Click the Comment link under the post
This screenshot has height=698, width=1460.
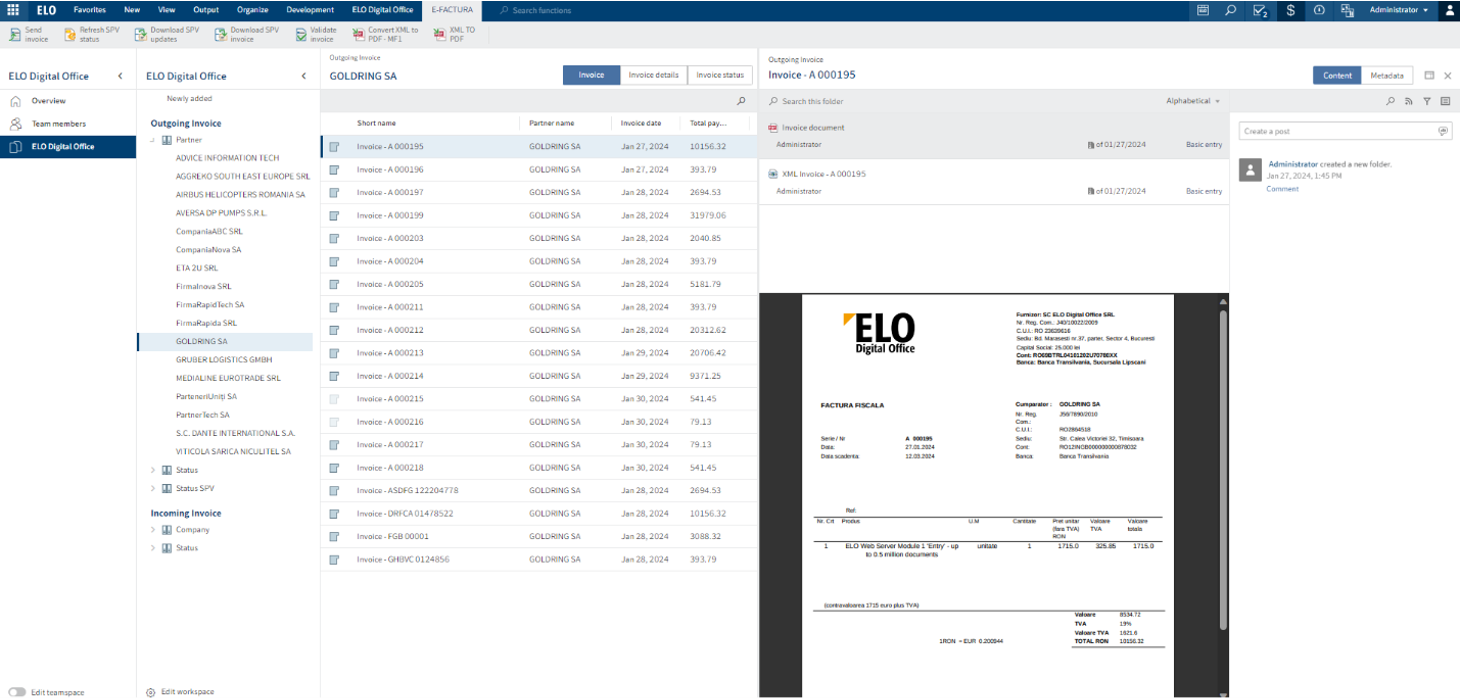pos(1282,189)
